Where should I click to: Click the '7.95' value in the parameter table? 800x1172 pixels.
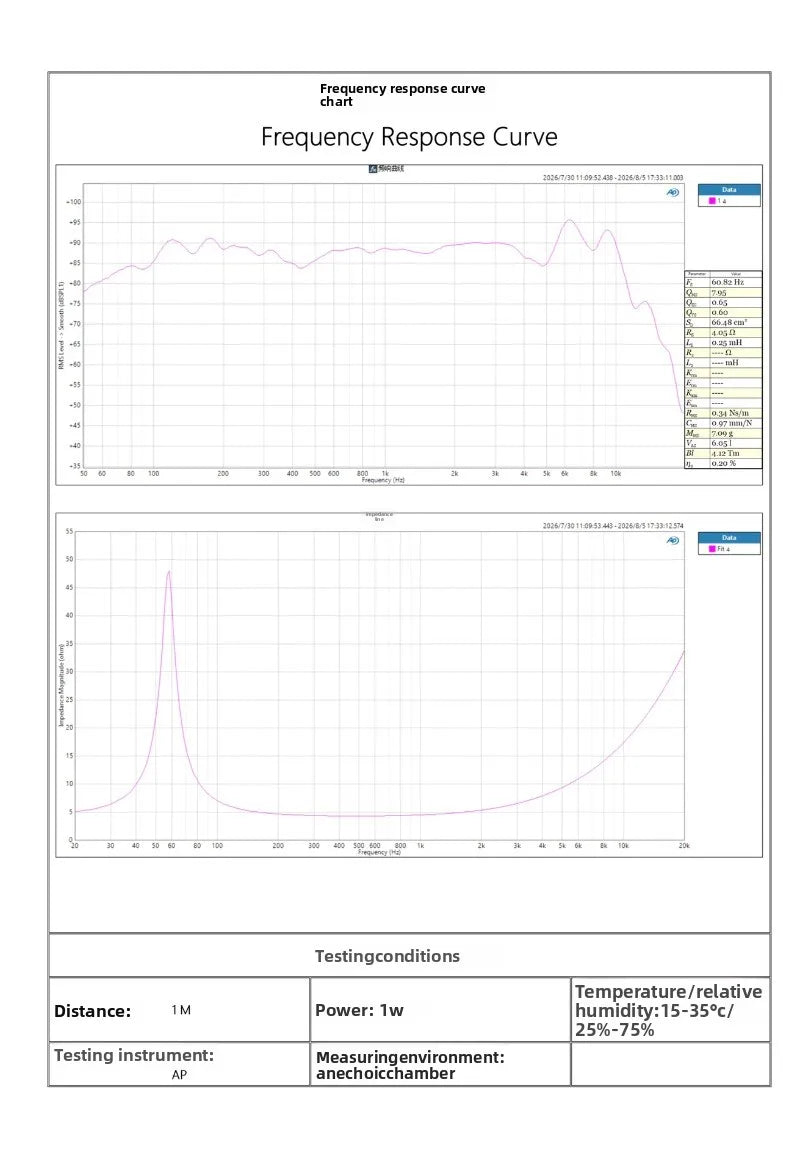click(x=719, y=293)
